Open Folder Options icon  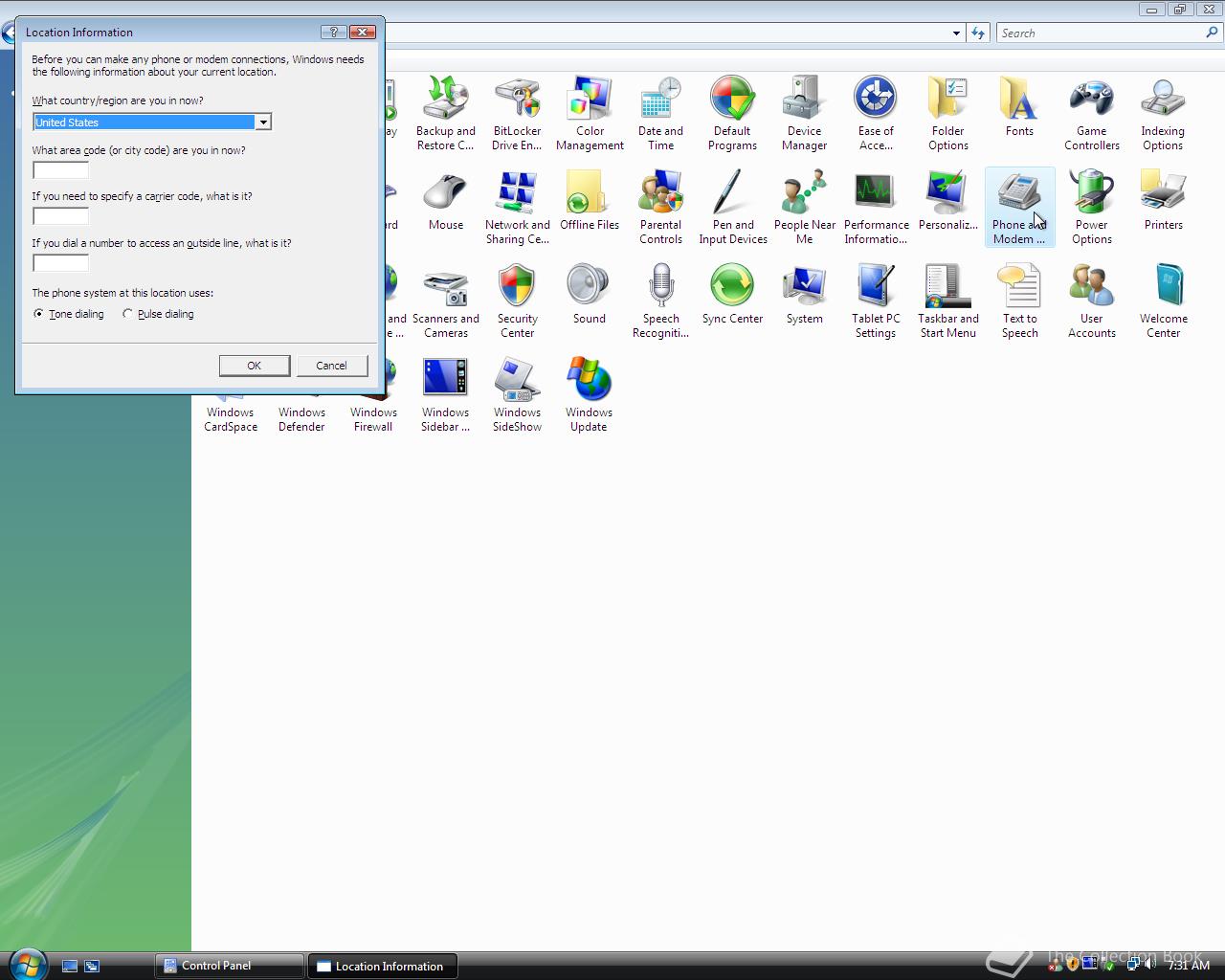pos(947,113)
